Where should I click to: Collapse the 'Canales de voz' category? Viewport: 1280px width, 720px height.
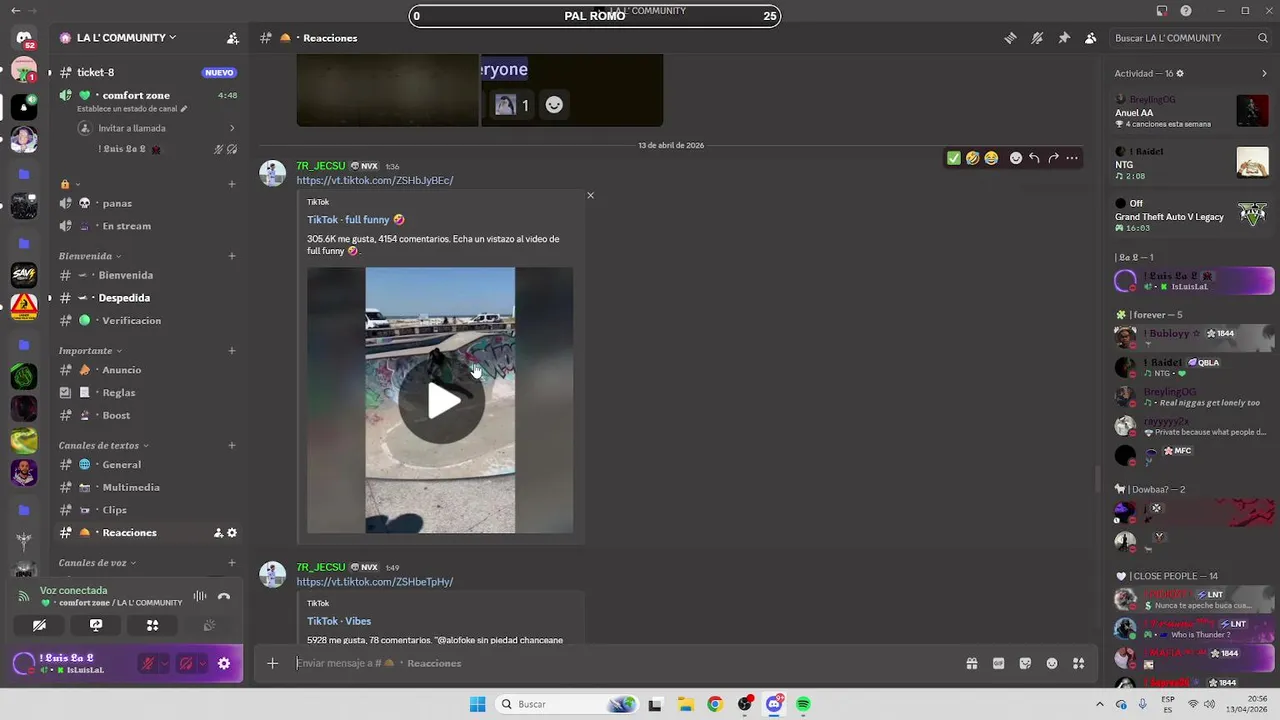click(x=95, y=563)
